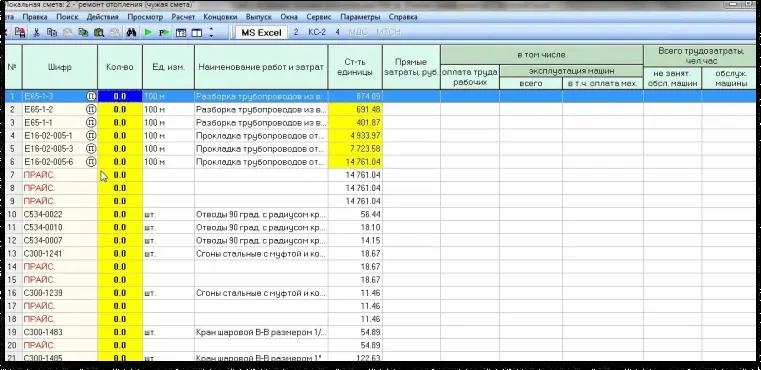Click the green double-sheet copy icon

click(x=83, y=33)
